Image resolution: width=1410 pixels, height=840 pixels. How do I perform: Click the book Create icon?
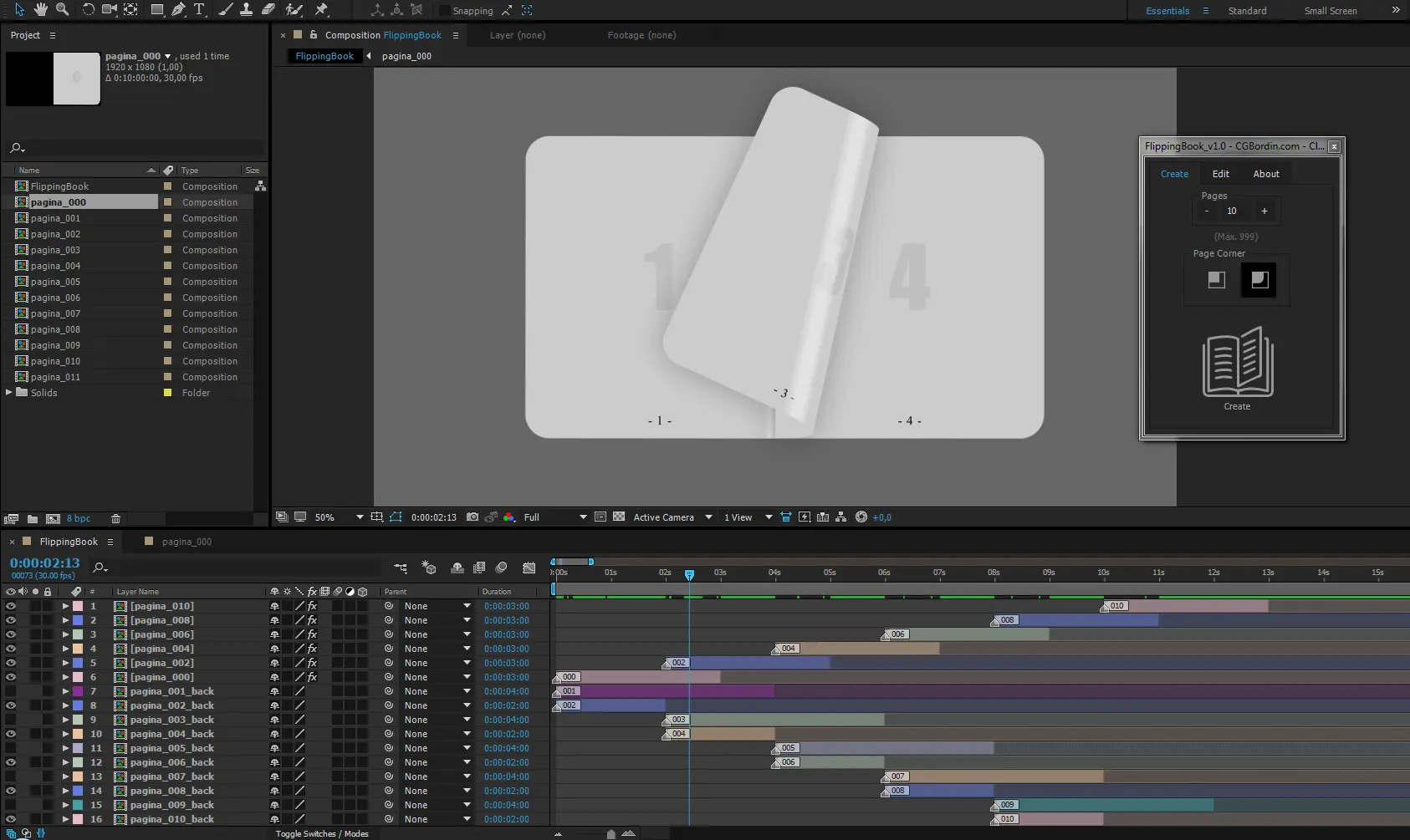coord(1238,362)
